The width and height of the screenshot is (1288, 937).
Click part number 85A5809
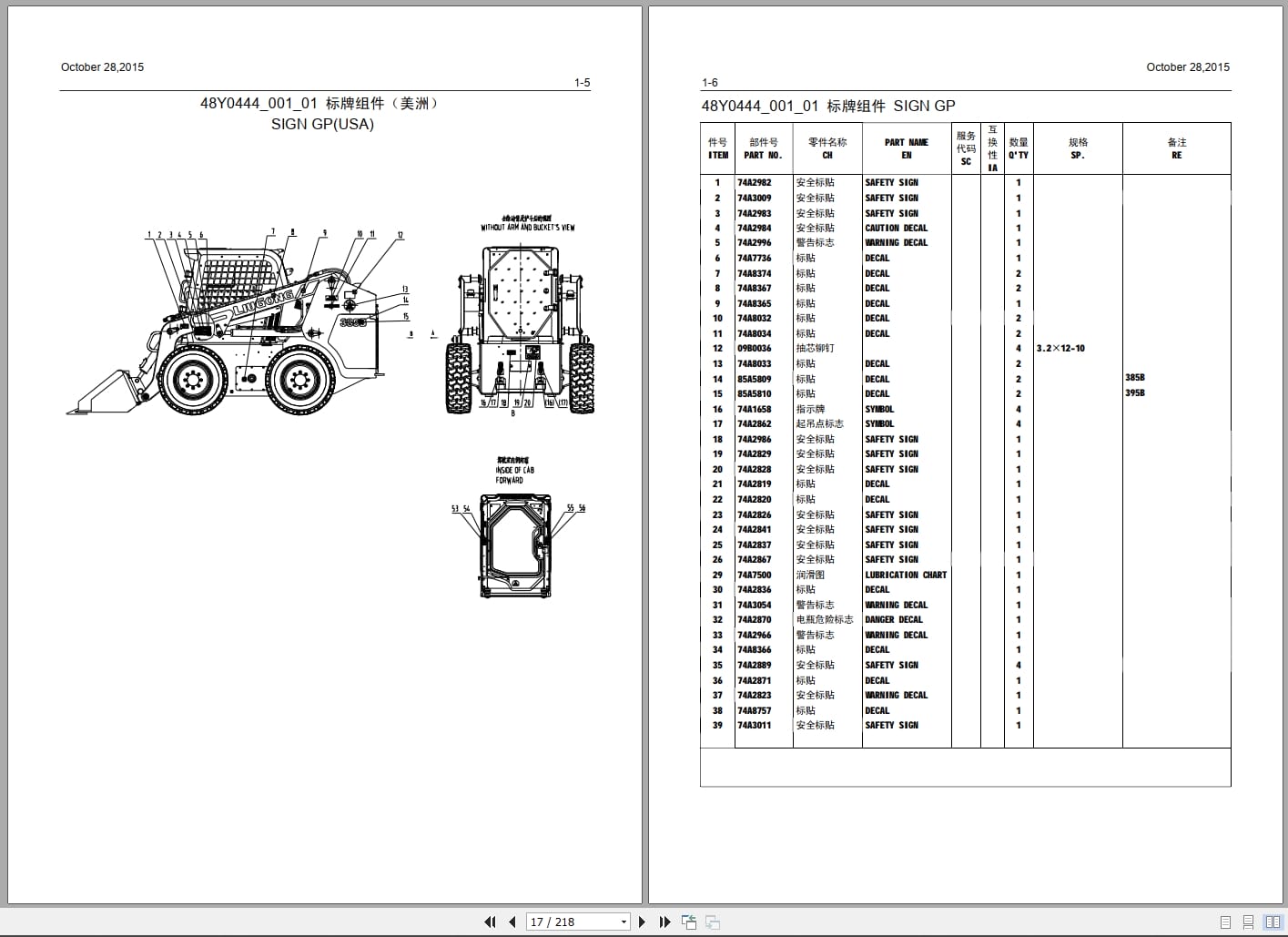point(754,380)
